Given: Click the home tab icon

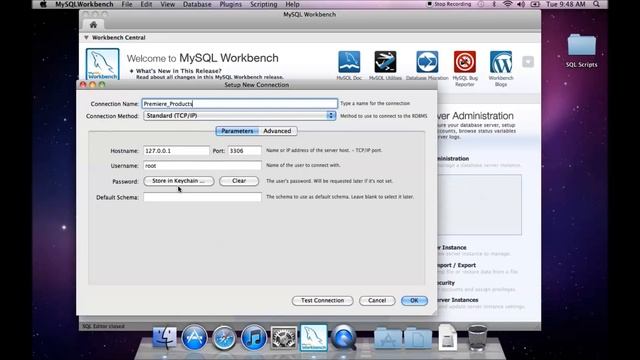Looking at the screenshot, I should click(93, 25).
